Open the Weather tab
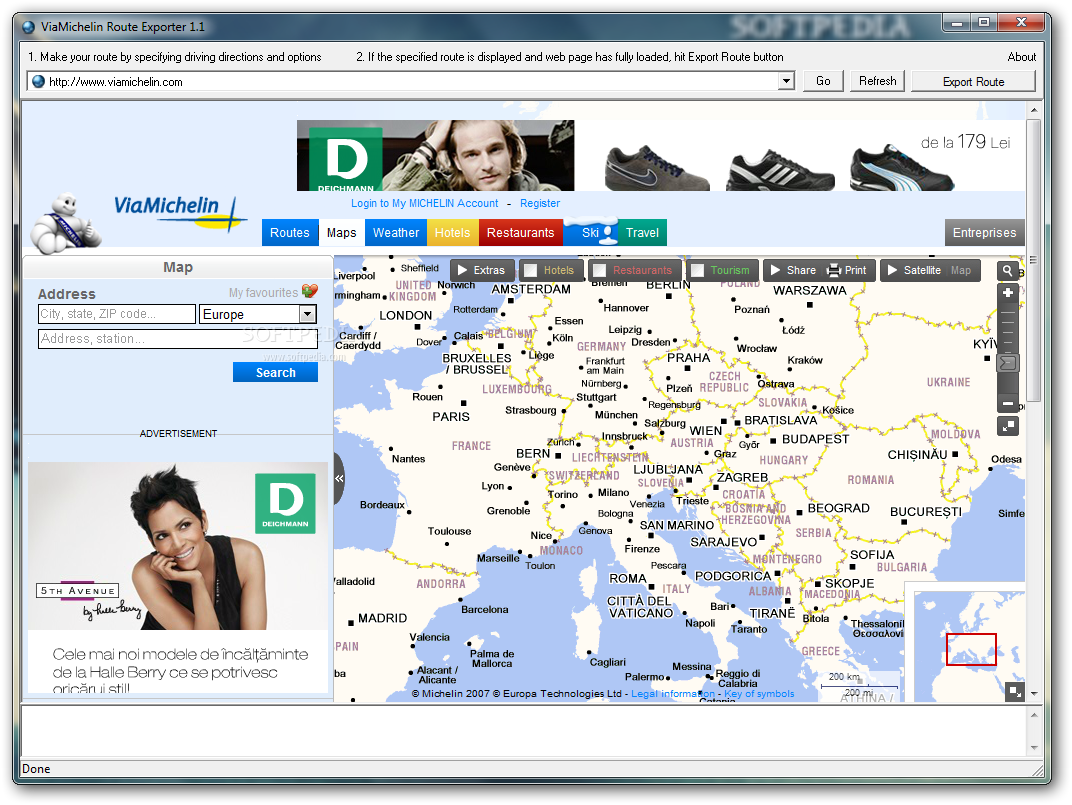This screenshot has width=1072, height=805. (396, 233)
